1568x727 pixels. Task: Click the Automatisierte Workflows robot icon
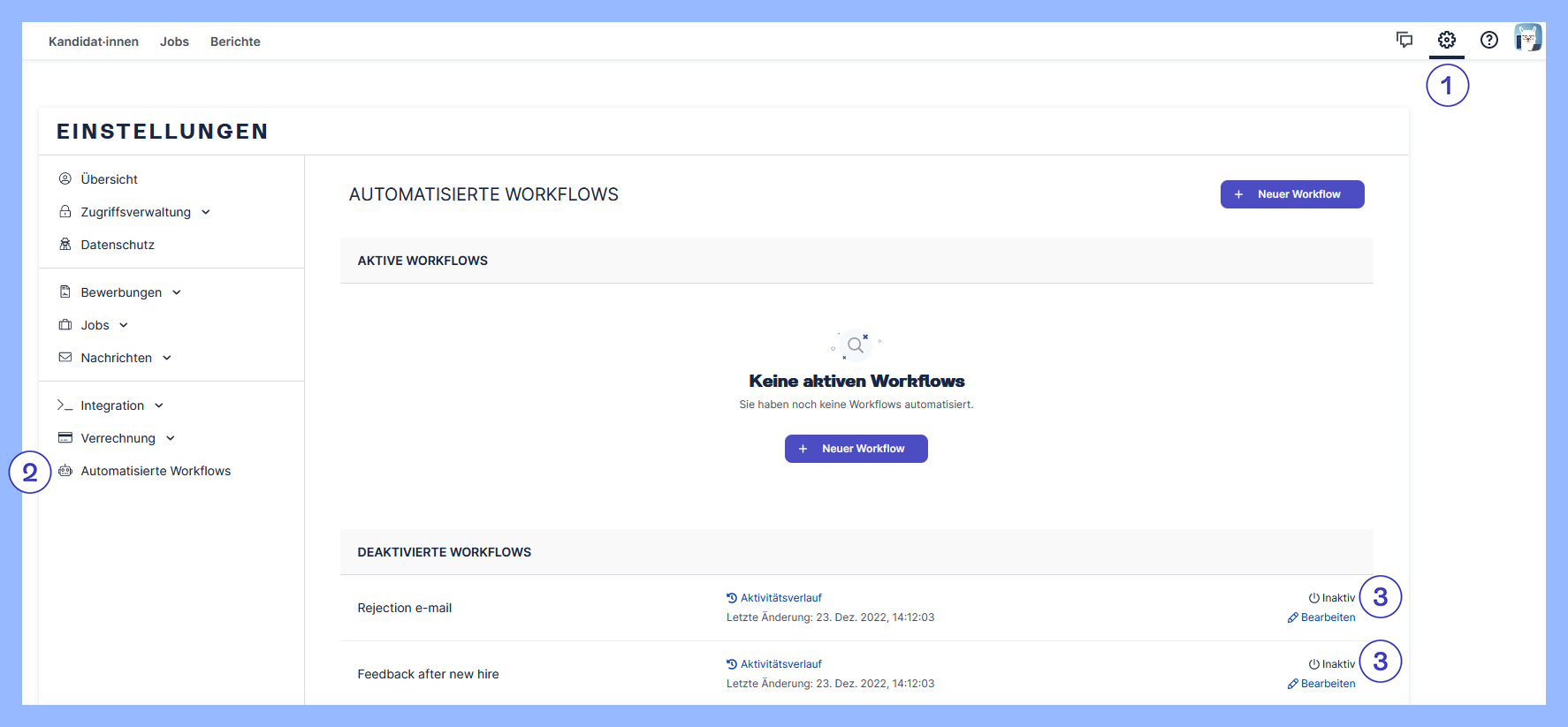65,471
